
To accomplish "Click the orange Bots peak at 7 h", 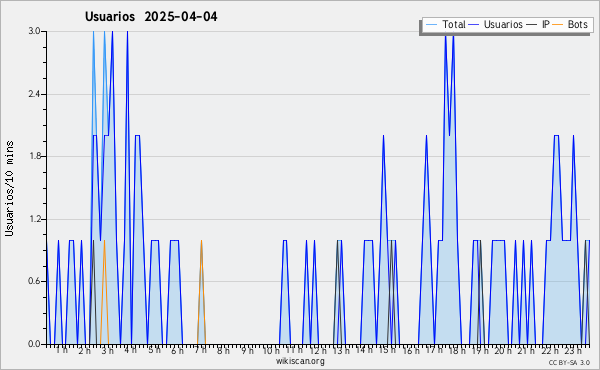I will point(201,241).
